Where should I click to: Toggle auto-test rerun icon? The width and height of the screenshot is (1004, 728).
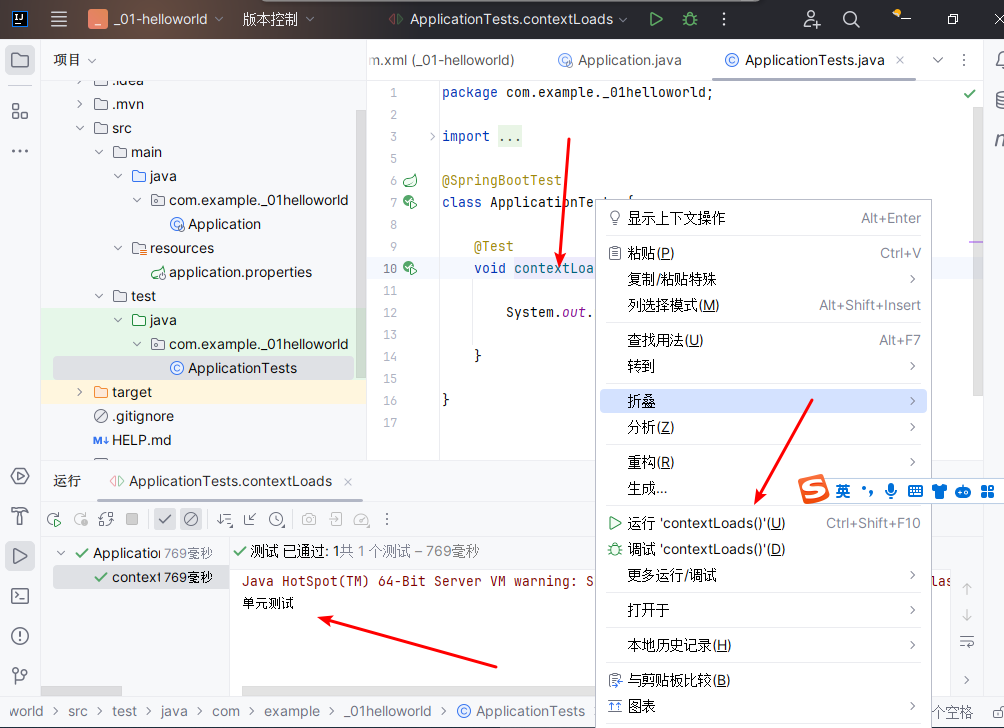click(x=106, y=519)
